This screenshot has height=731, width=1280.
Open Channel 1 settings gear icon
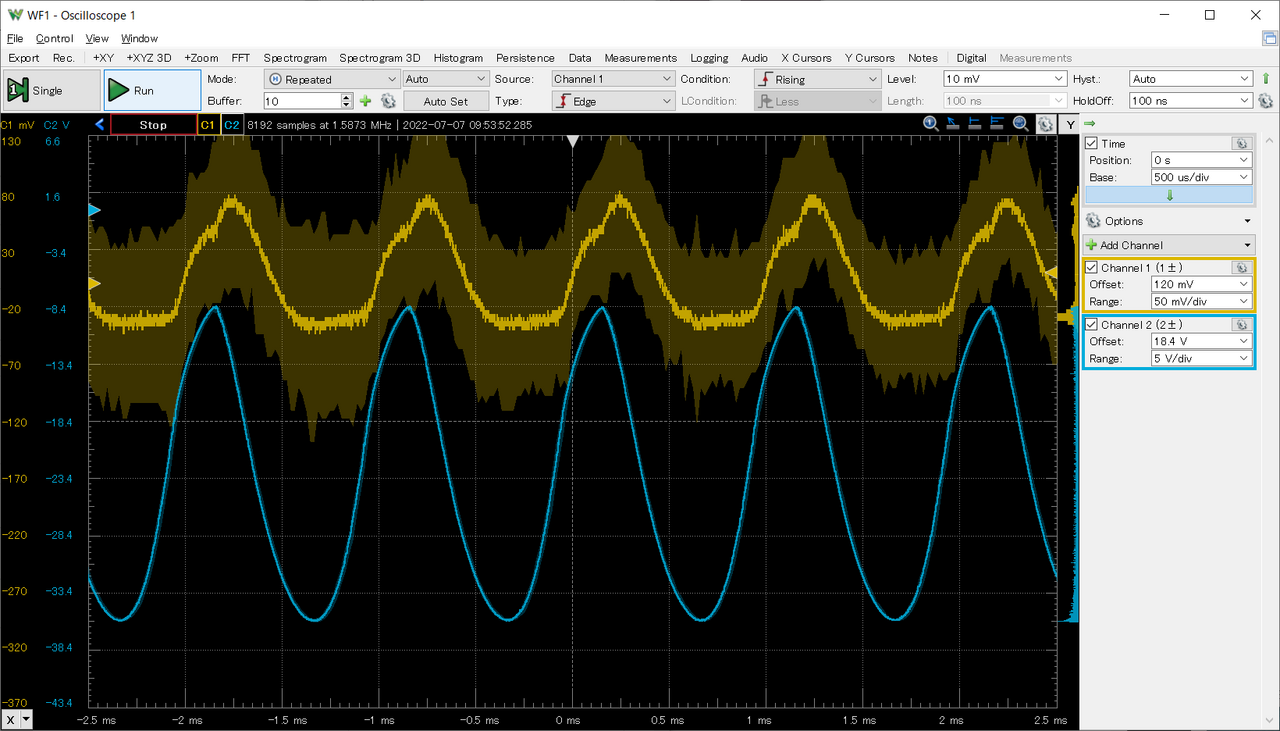click(1241, 268)
